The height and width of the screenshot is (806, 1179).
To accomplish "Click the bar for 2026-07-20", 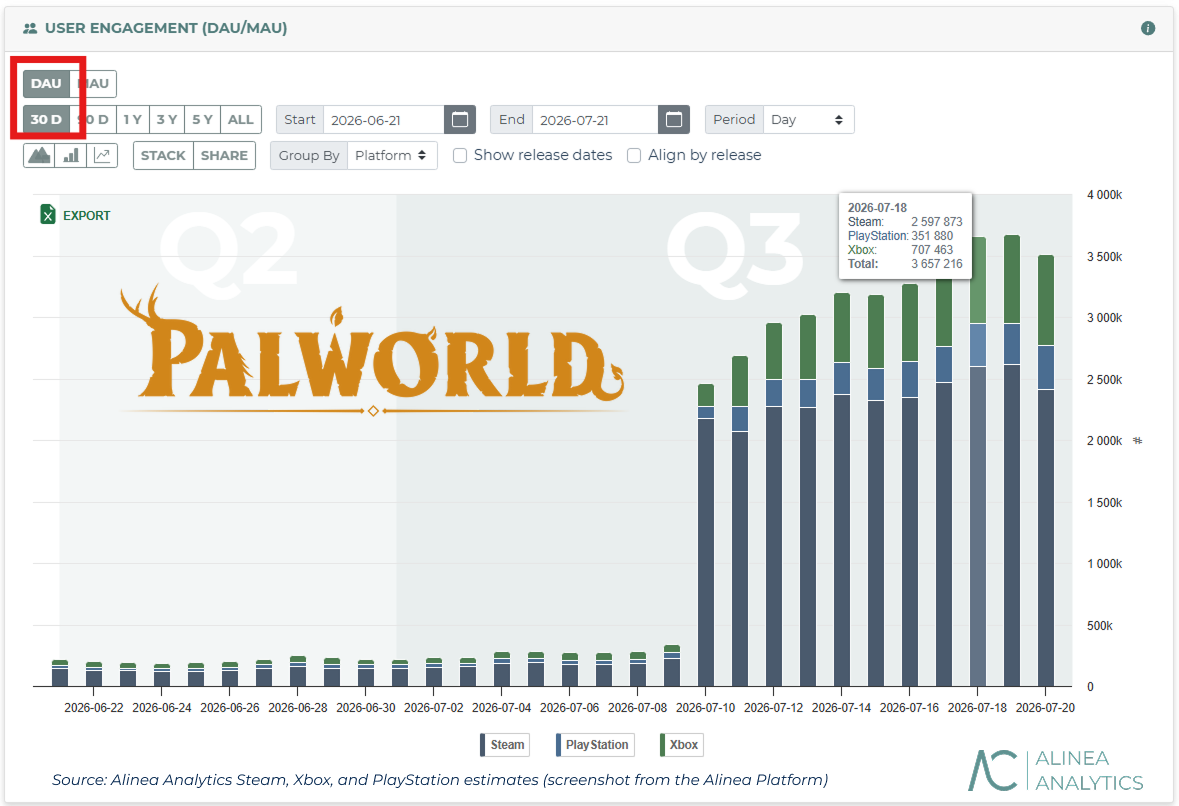I will (1045, 471).
